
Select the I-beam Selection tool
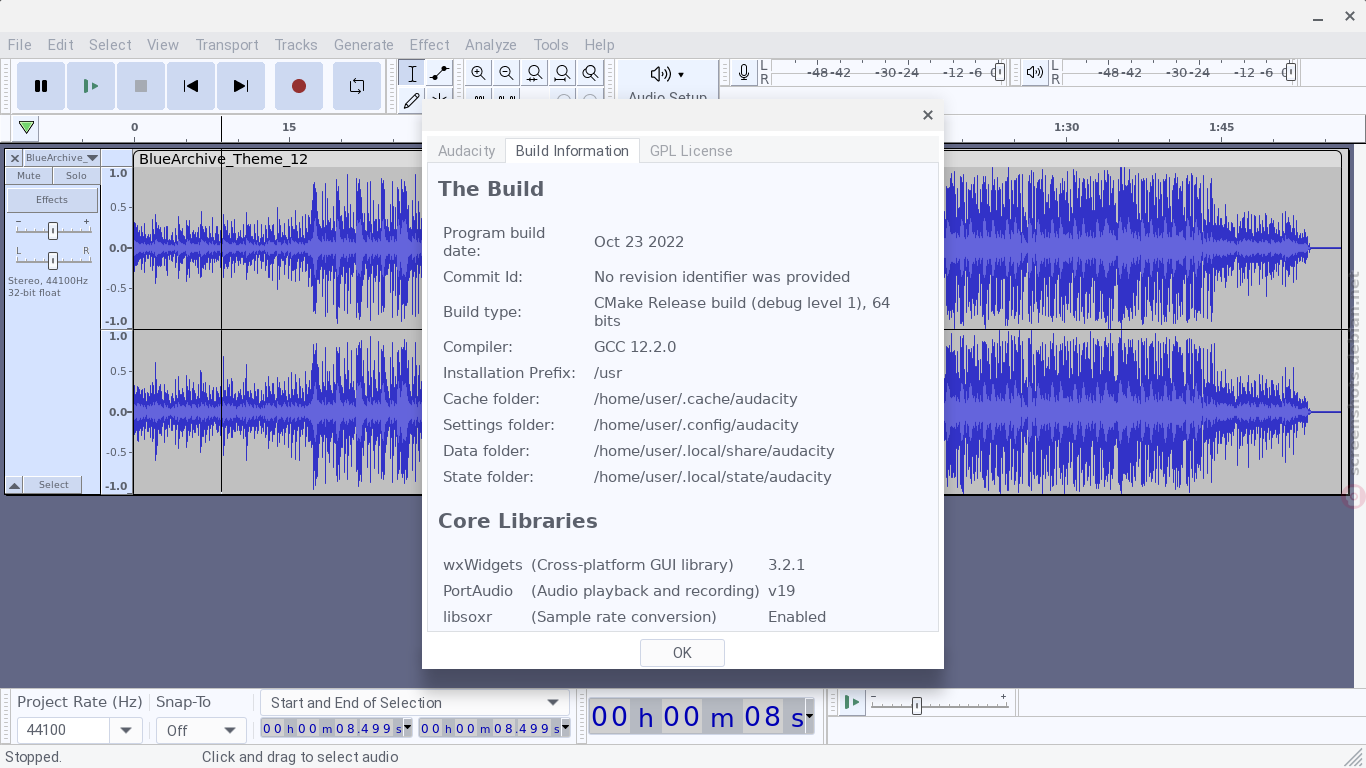point(412,73)
